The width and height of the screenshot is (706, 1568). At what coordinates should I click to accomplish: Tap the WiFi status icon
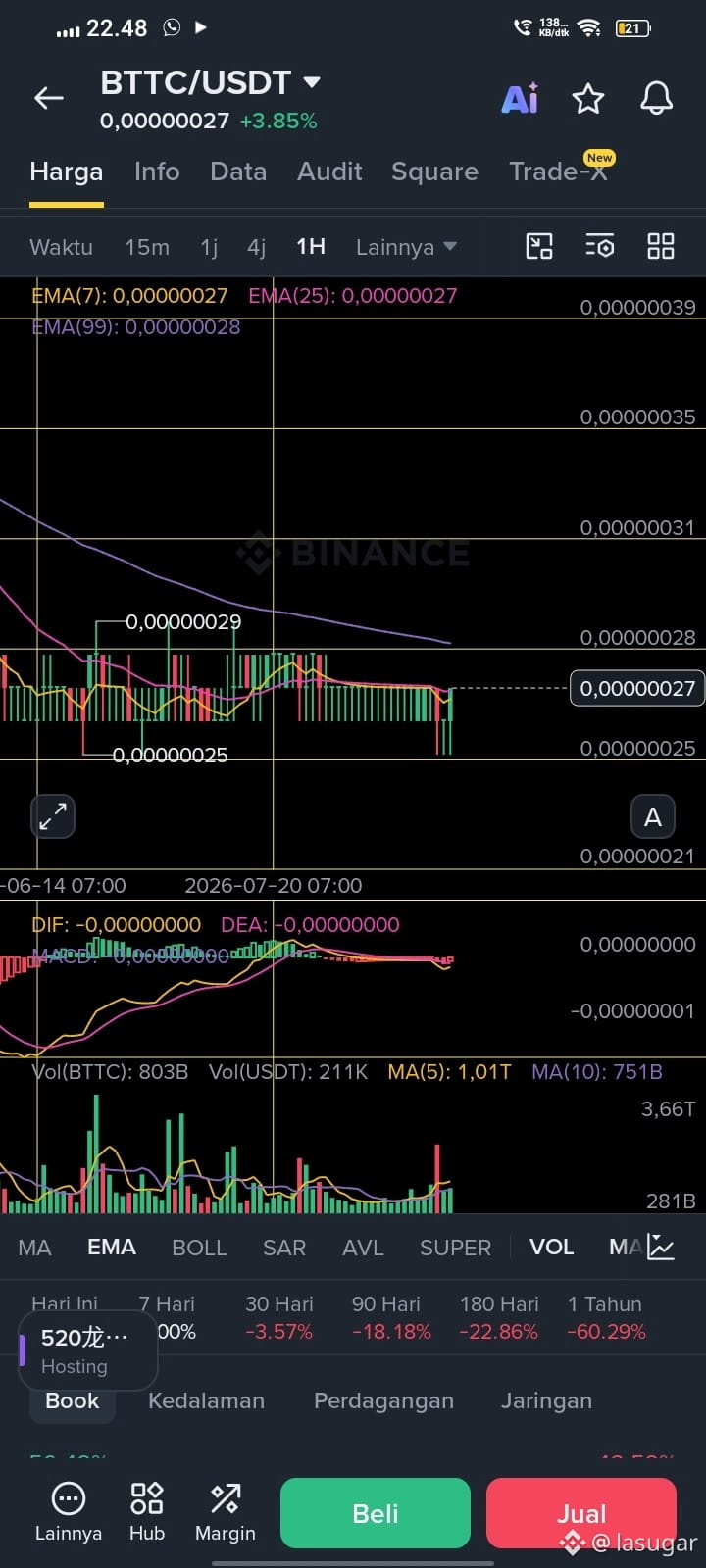point(589,27)
